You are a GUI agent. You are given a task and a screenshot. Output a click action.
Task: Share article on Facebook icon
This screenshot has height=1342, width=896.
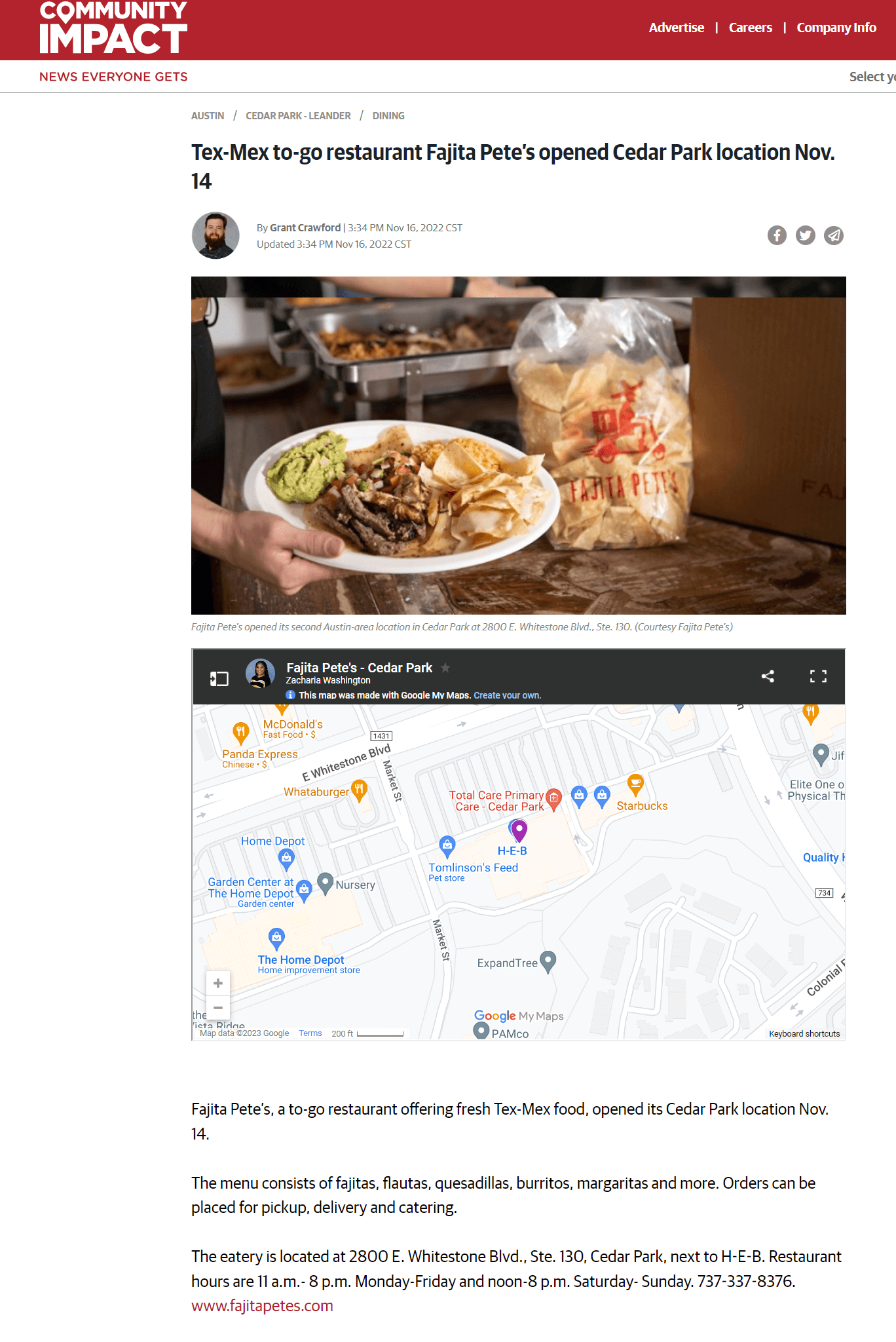777,235
